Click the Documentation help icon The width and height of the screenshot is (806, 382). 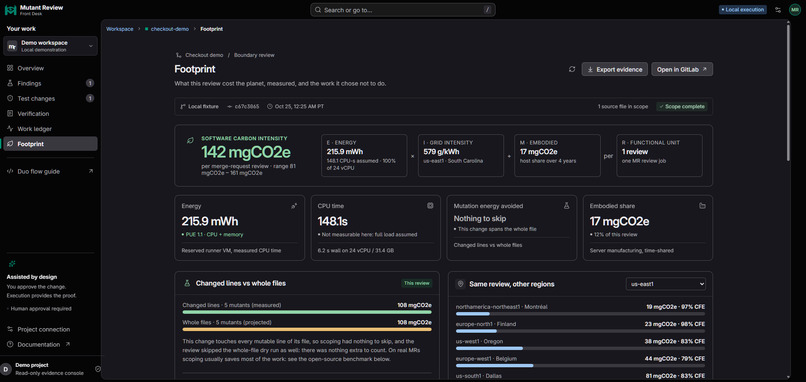pyautogui.click(x=10, y=344)
